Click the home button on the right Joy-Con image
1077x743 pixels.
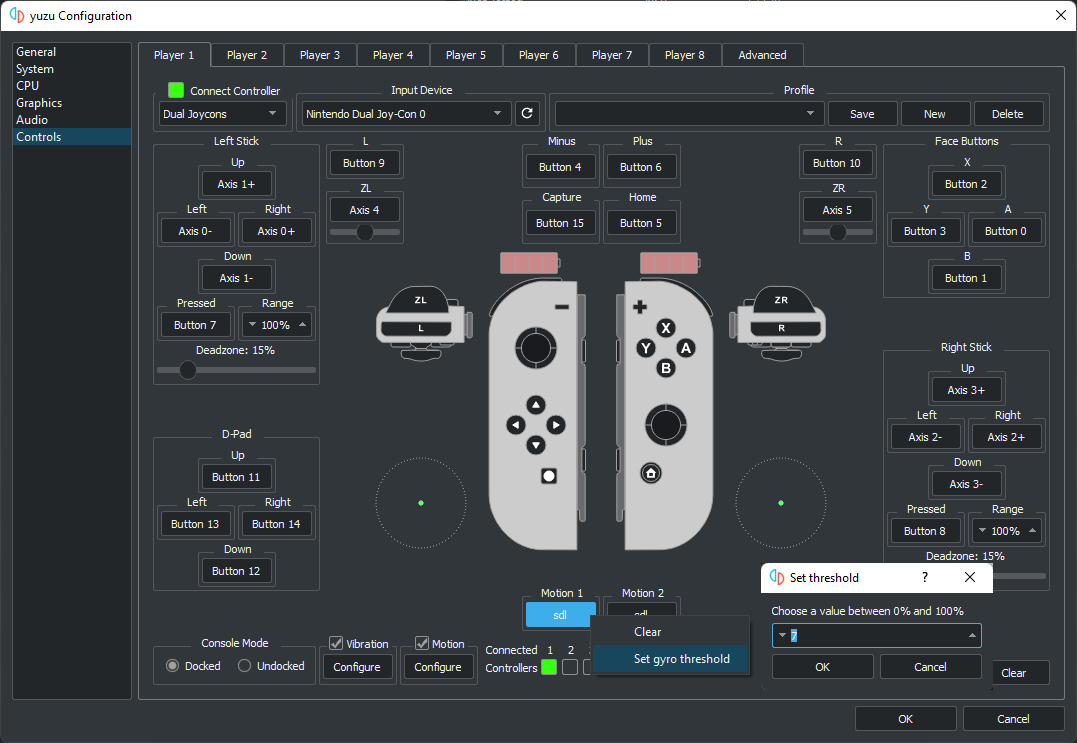651,473
